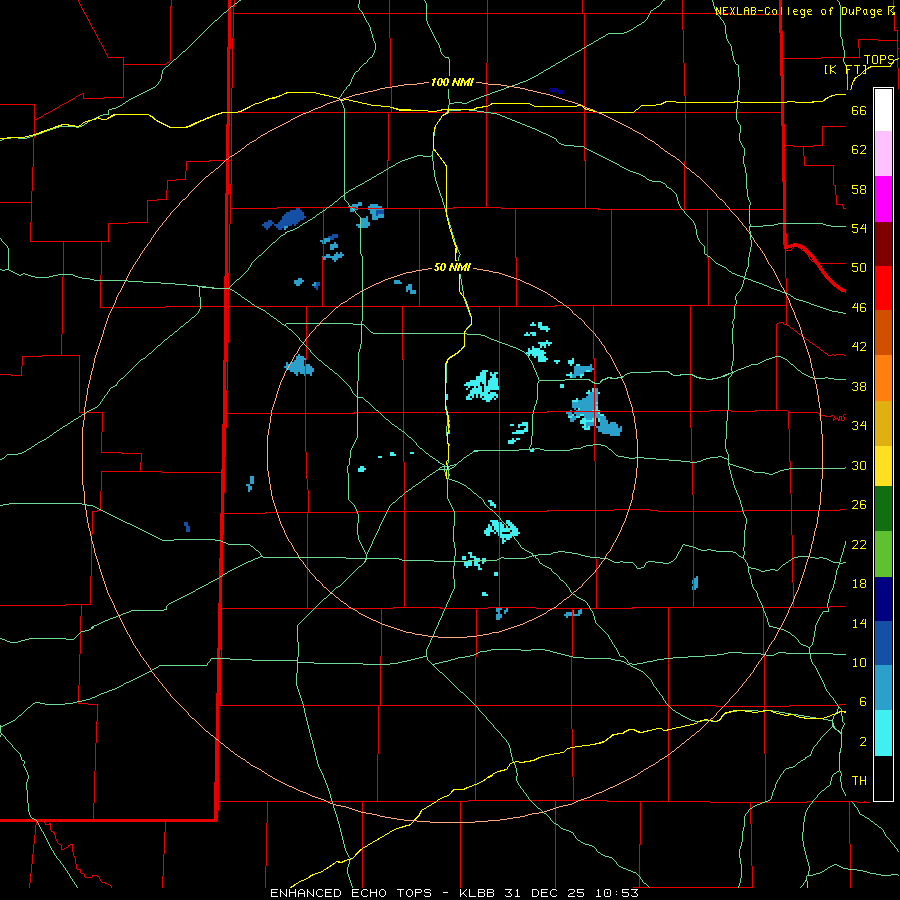Pick the light green legend color block

pyautogui.click(x=883, y=554)
